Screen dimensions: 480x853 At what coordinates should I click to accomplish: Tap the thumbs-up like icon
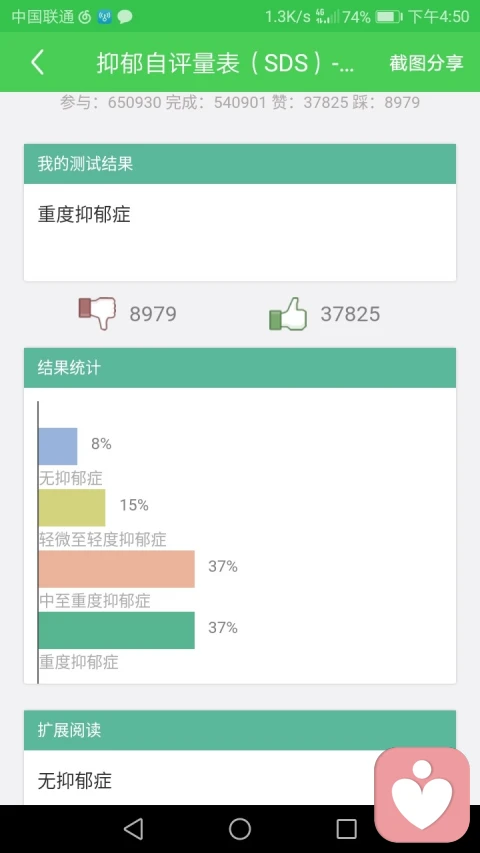pos(288,314)
